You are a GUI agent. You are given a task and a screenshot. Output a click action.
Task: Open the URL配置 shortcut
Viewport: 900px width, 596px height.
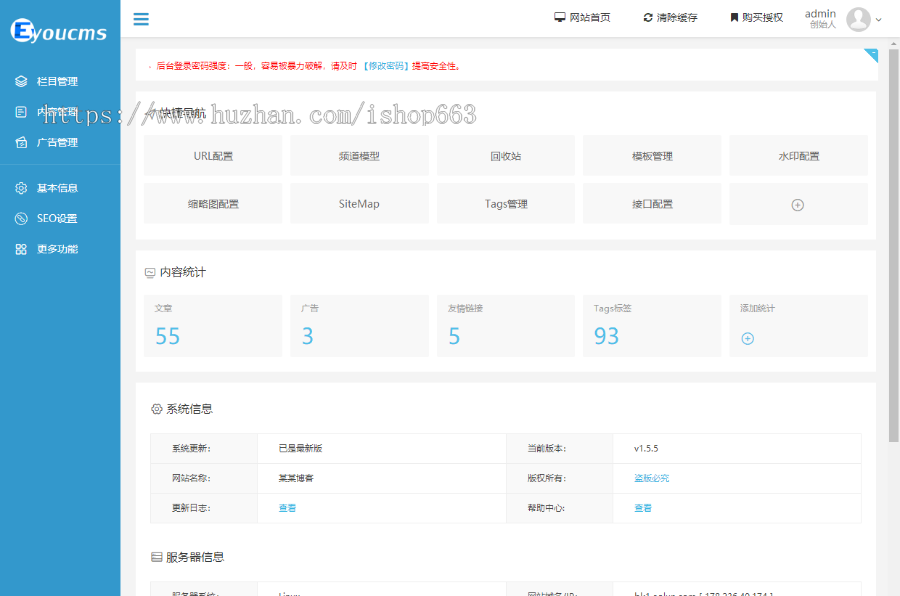(213, 156)
